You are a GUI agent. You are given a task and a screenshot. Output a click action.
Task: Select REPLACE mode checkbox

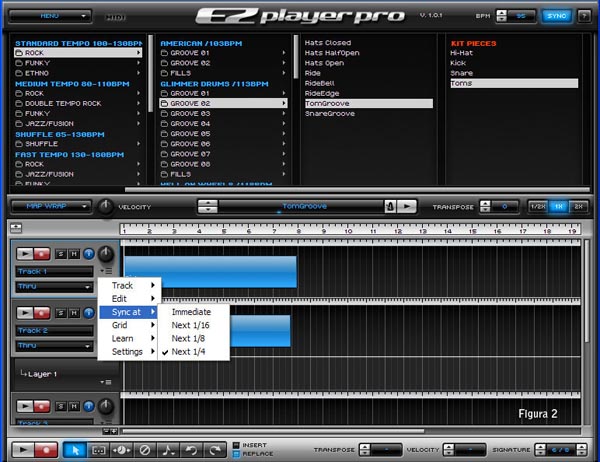click(236, 454)
